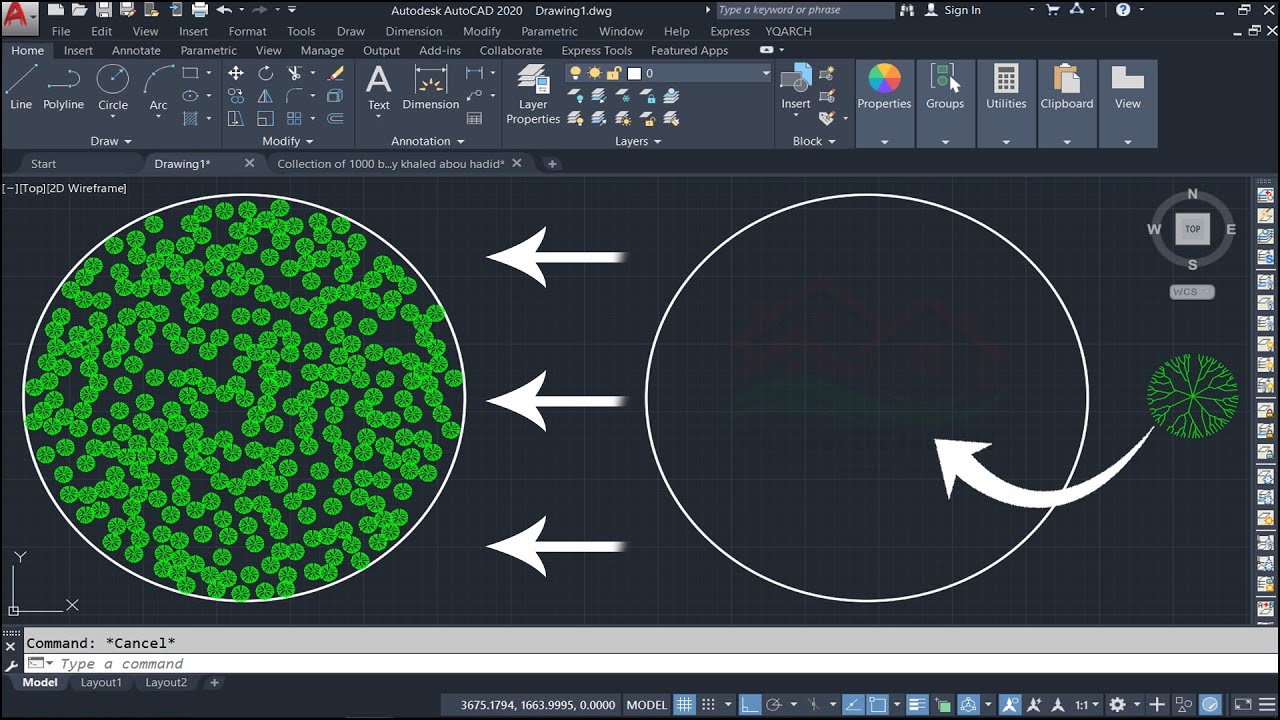This screenshot has height=720, width=1280.
Task: Open the Utilities calculator panel
Action: tap(1006, 87)
